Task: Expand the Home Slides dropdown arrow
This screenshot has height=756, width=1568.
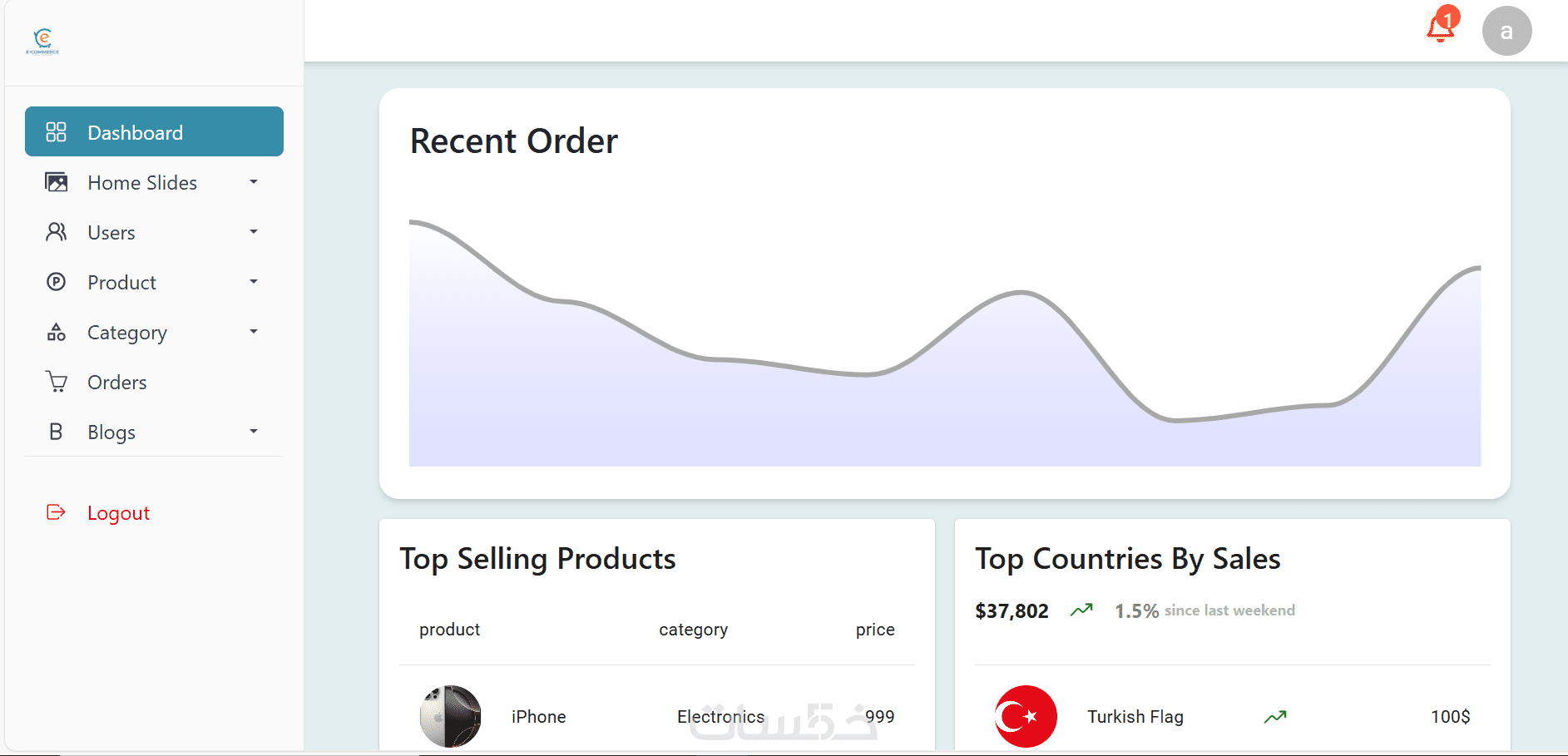Action: 254,182
